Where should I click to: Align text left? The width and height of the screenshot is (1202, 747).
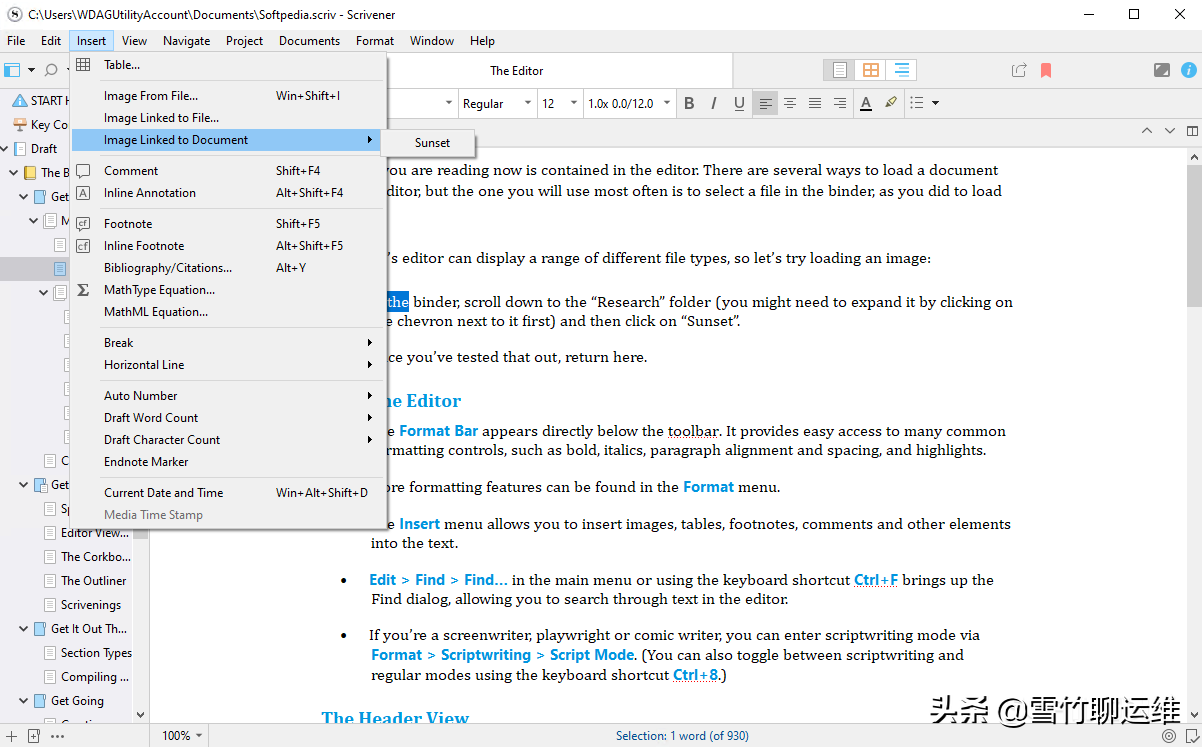765,103
